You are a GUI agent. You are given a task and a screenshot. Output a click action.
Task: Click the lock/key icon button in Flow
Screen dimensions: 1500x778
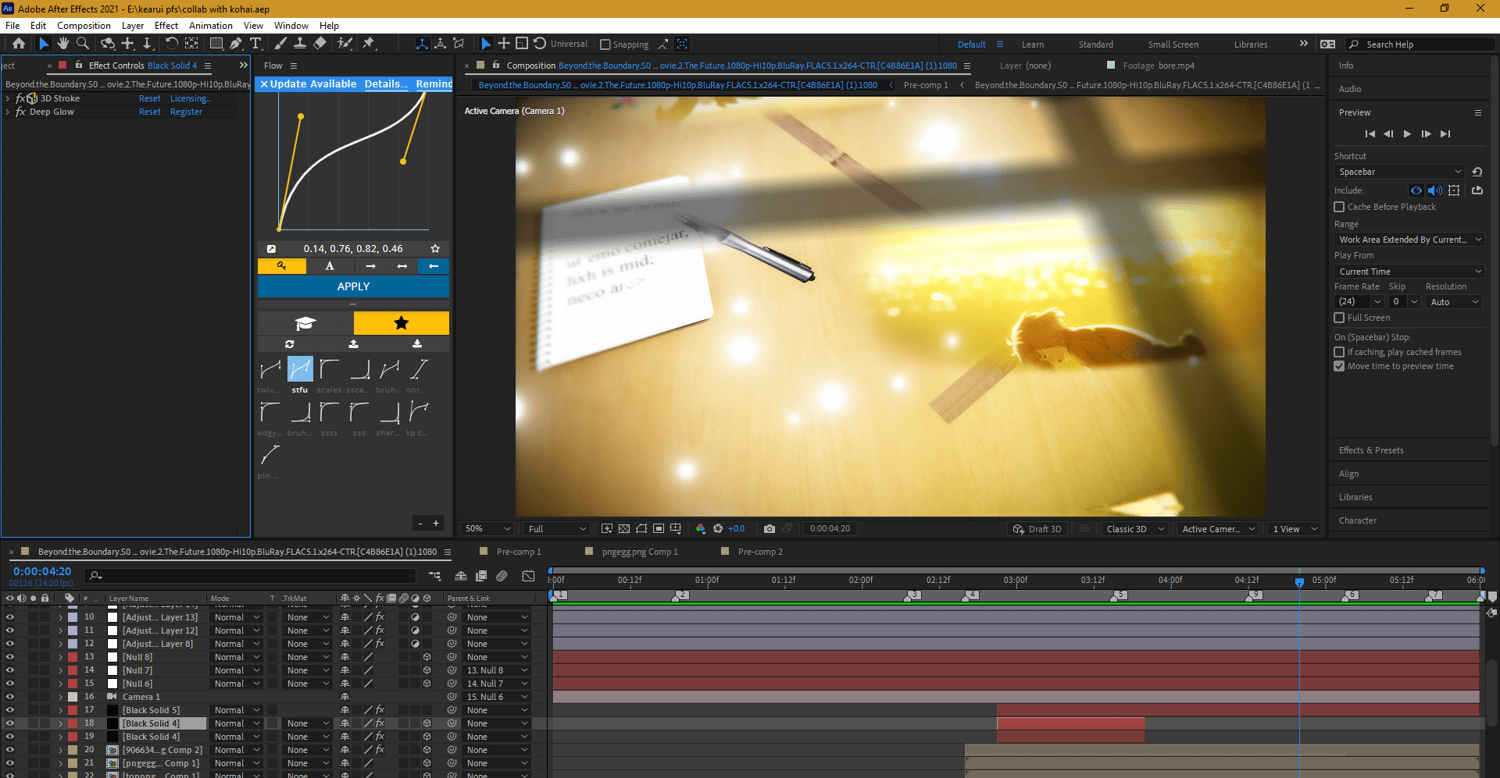click(x=282, y=266)
